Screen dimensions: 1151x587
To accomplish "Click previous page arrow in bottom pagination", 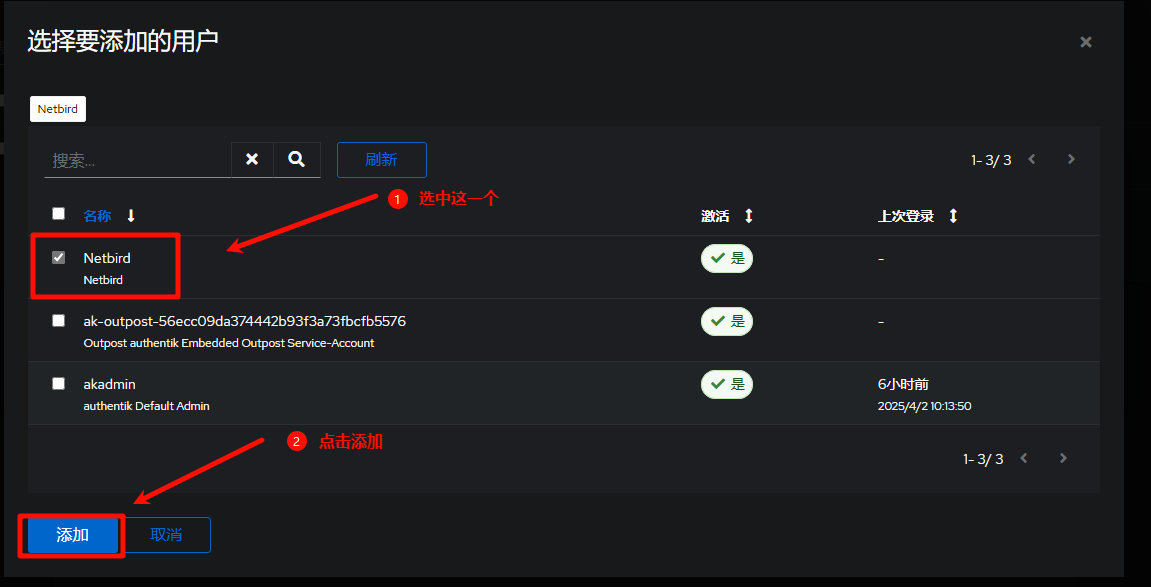I will 1024,459.
